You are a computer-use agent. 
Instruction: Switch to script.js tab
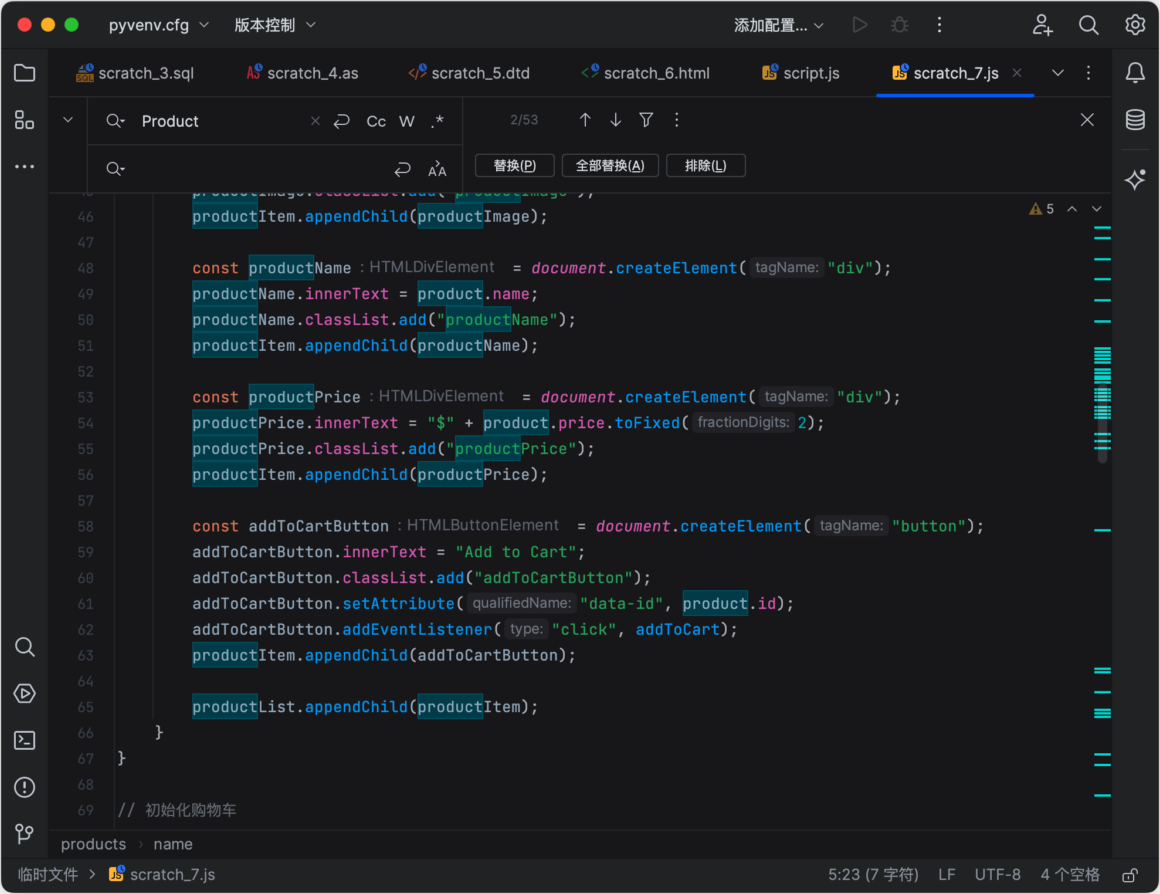point(801,73)
